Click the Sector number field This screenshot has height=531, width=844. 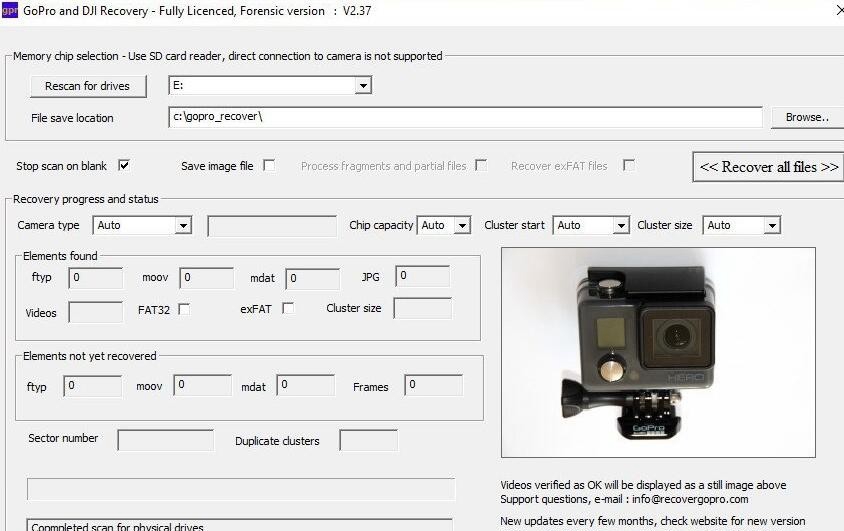pos(165,440)
